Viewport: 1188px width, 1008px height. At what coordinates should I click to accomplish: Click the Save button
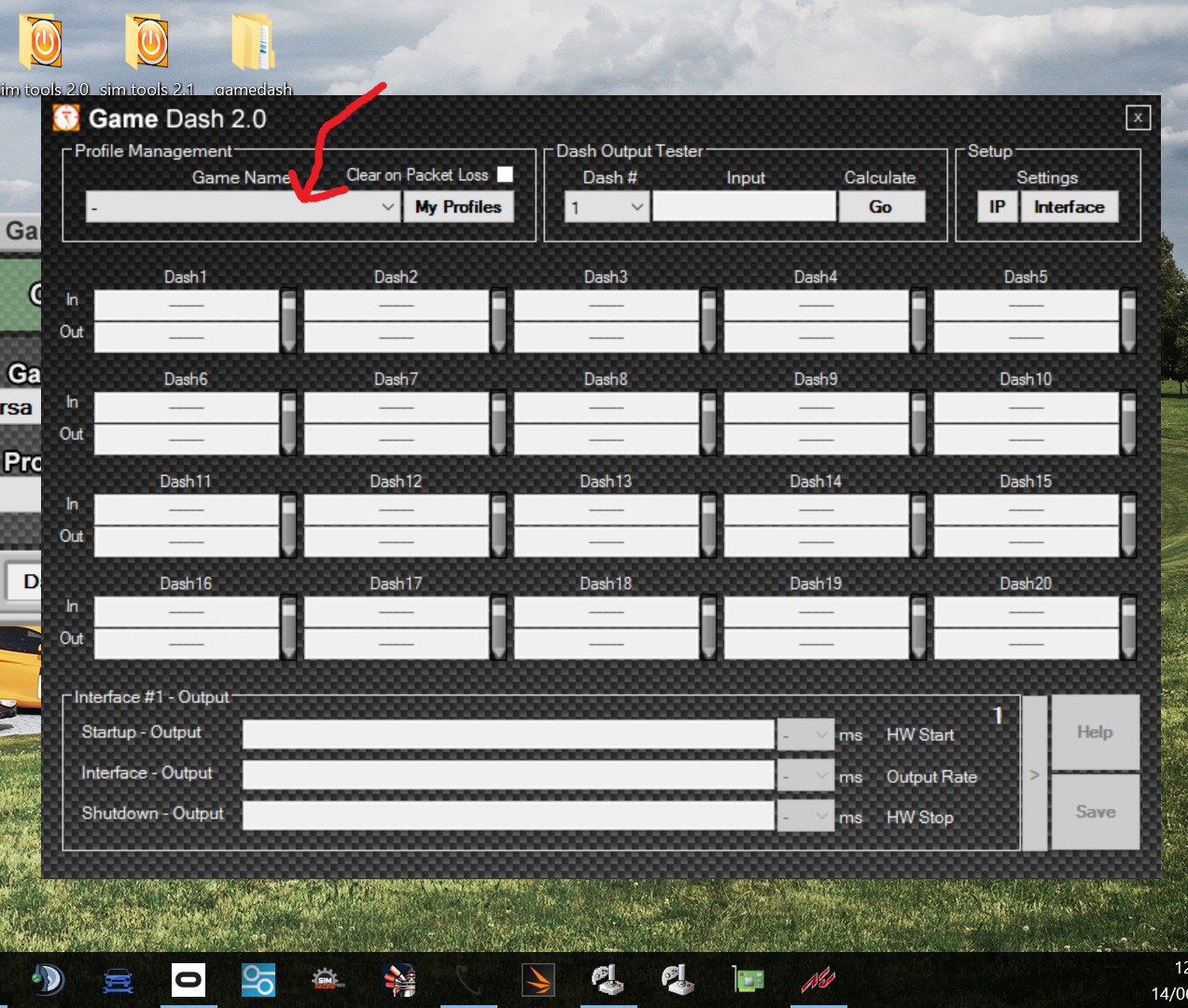1096,812
